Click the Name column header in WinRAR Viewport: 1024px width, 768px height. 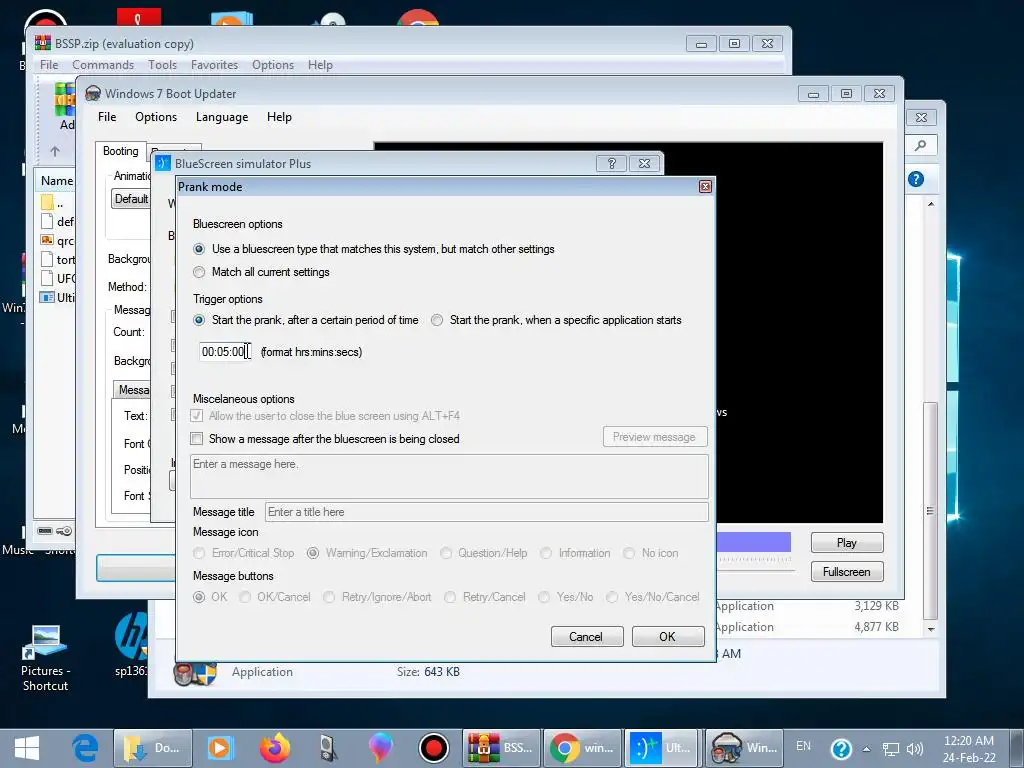coord(57,181)
